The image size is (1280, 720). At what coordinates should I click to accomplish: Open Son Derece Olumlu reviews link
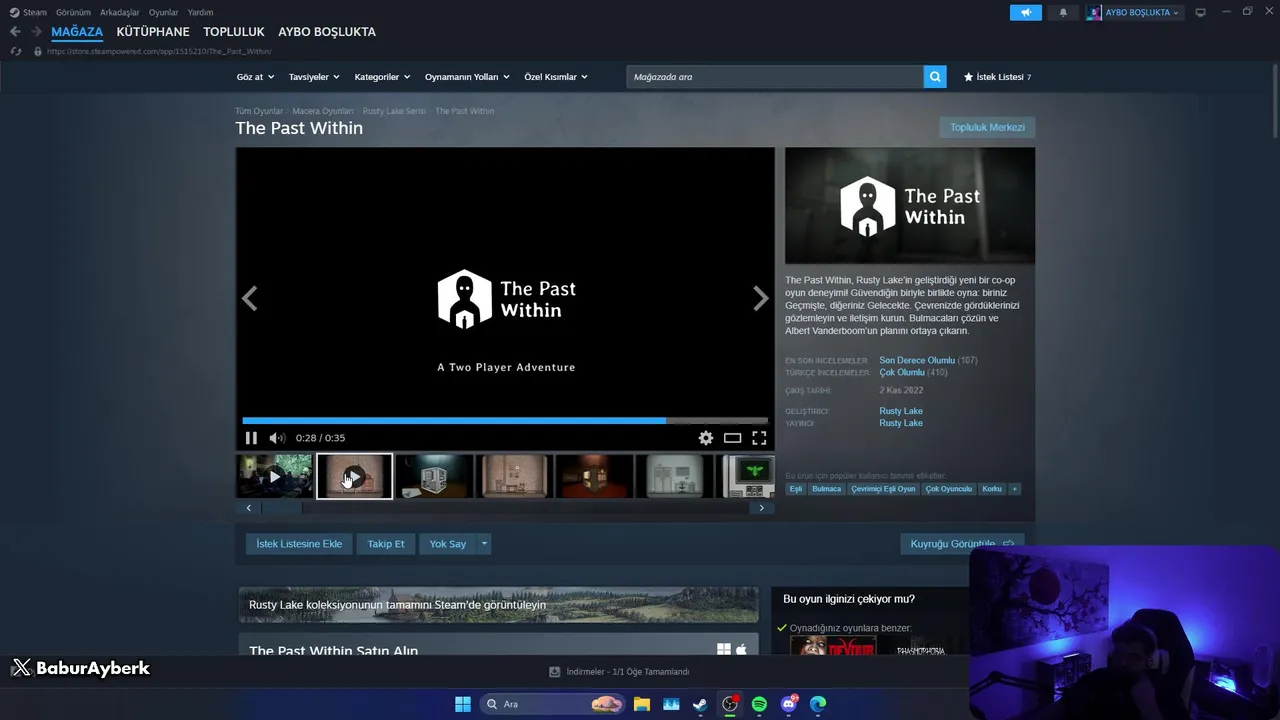click(917, 360)
